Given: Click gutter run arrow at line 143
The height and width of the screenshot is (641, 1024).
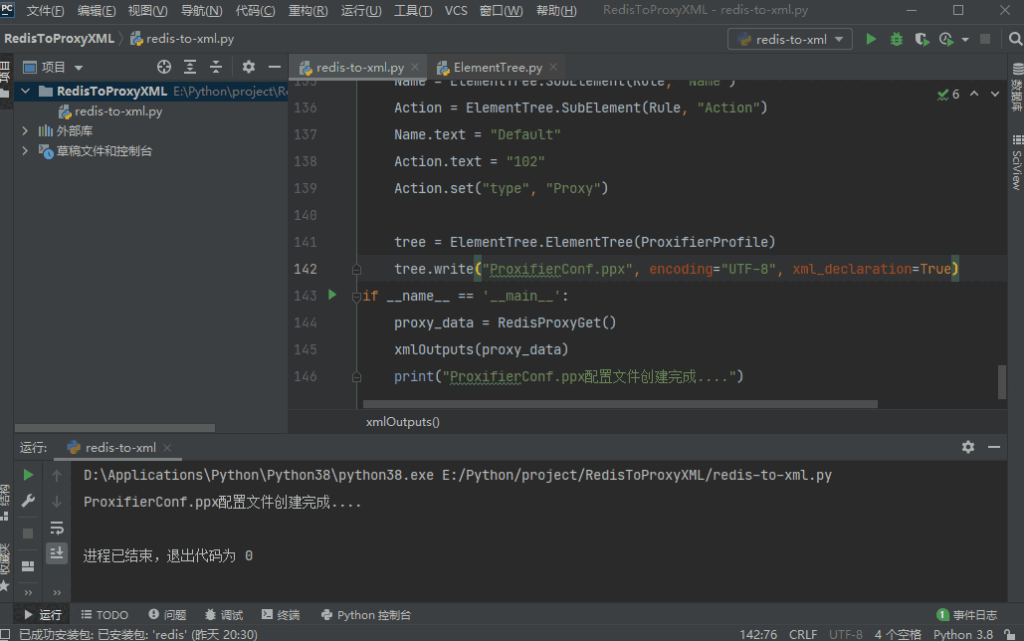Looking at the screenshot, I should tap(332, 295).
